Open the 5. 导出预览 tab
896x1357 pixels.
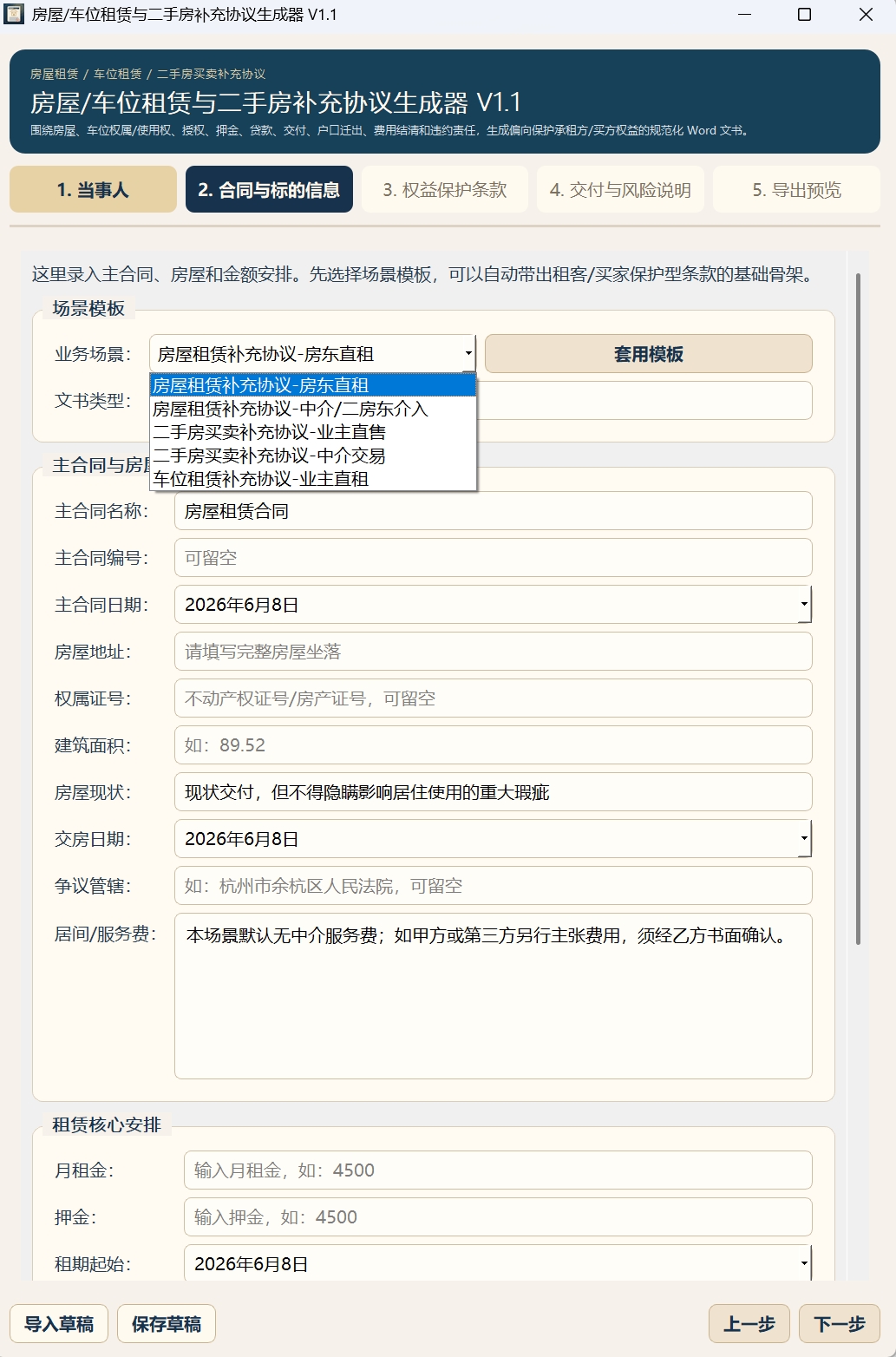pyautogui.click(x=796, y=190)
